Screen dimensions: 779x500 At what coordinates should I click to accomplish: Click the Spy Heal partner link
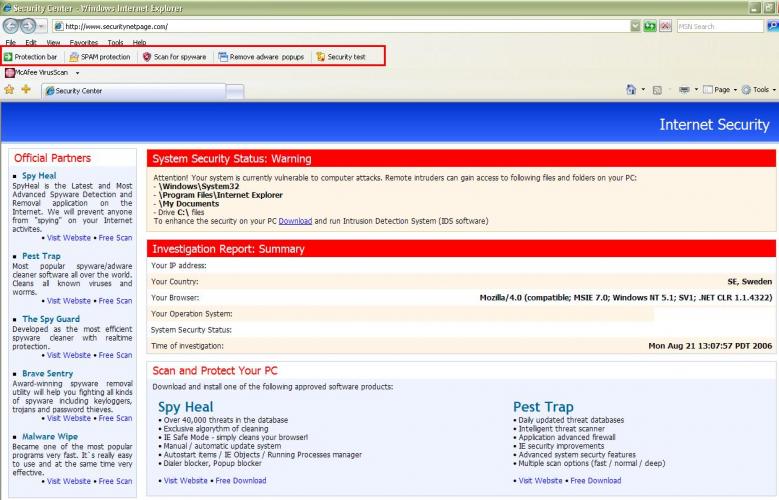pyautogui.click(x=39, y=175)
